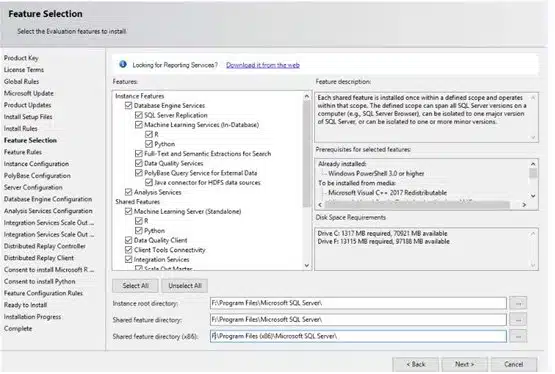Click prerequisites list scroll-up arrow
The image size is (555, 374).
tap(533, 164)
